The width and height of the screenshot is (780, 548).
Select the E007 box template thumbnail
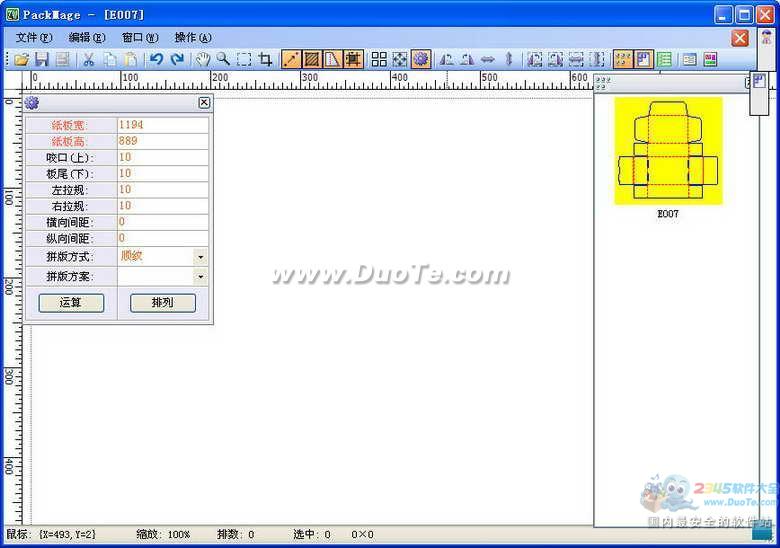668,151
